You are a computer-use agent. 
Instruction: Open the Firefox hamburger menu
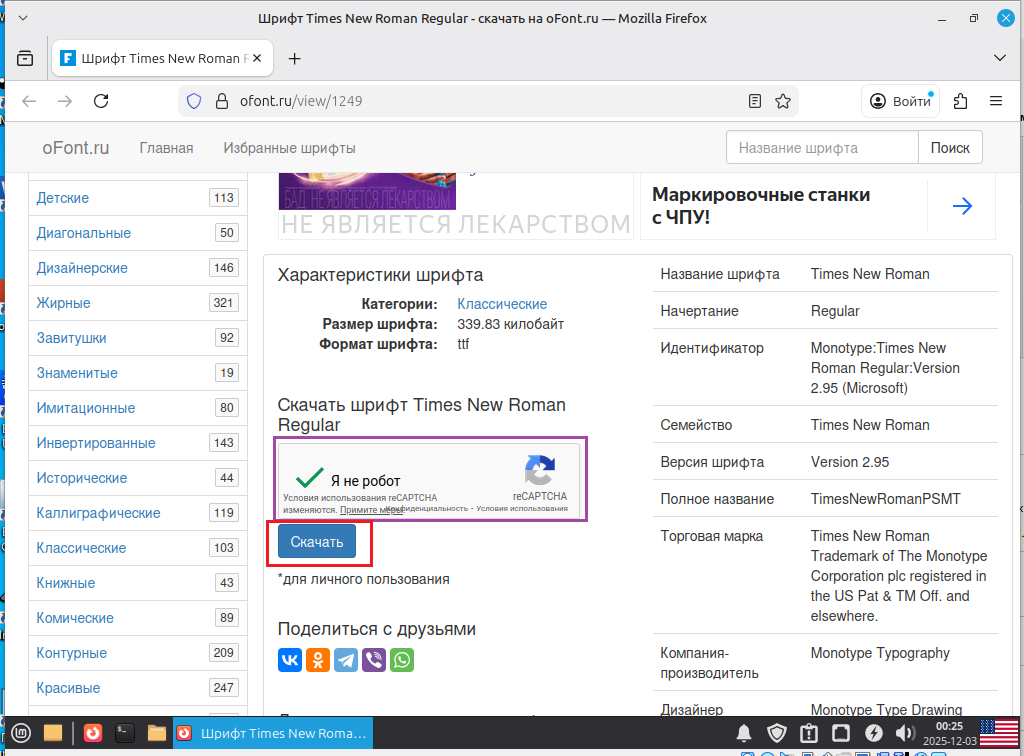pyautogui.click(x=996, y=101)
